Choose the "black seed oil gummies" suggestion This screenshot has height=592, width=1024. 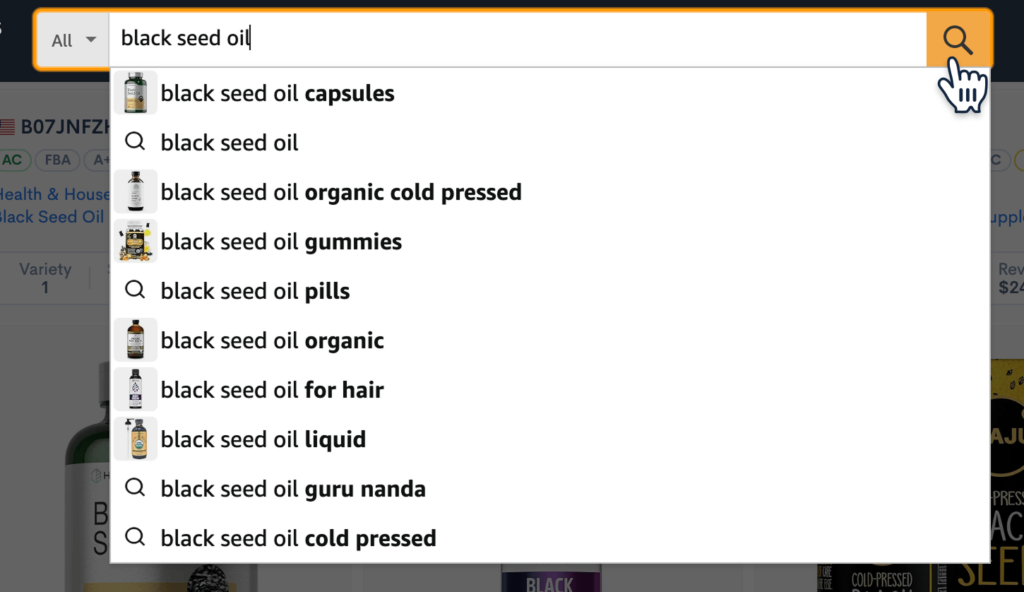pyautogui.click(x=281, y=241)
